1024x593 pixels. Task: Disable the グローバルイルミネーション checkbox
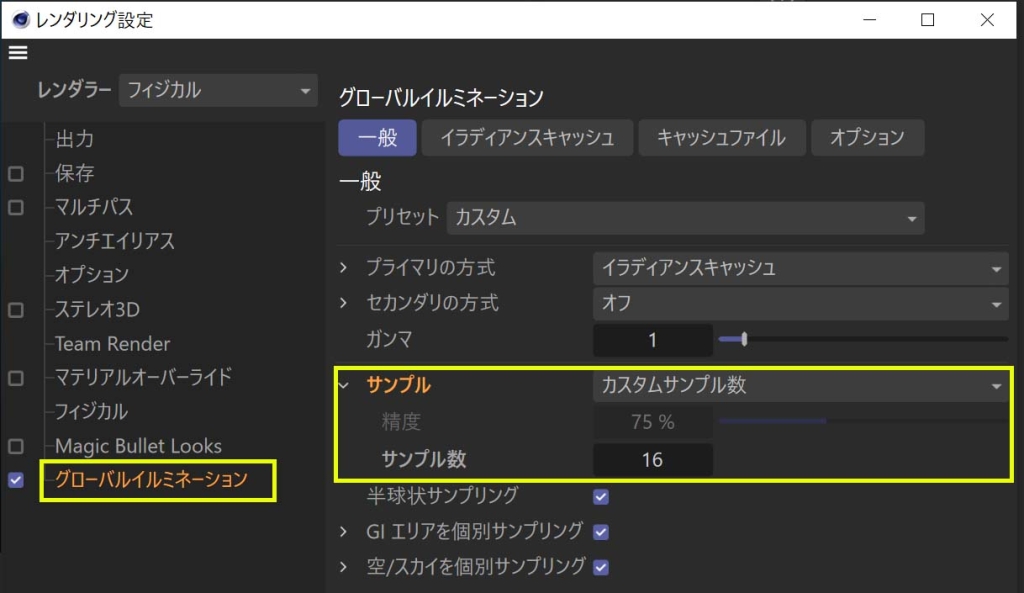(16, 480)
